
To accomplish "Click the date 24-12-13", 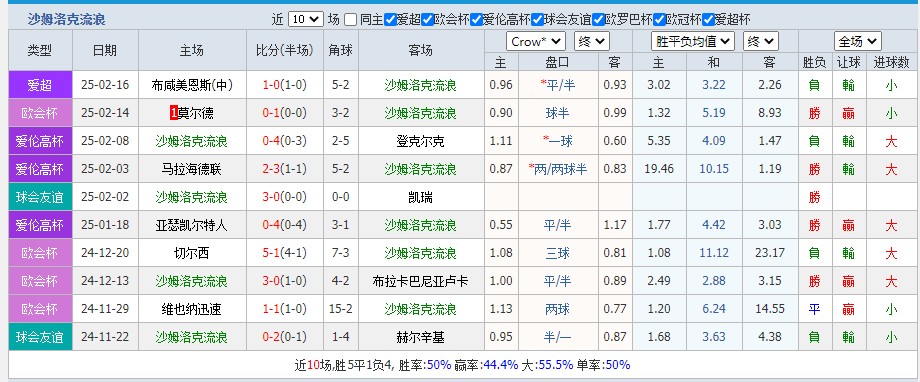I will coord(106,281).
